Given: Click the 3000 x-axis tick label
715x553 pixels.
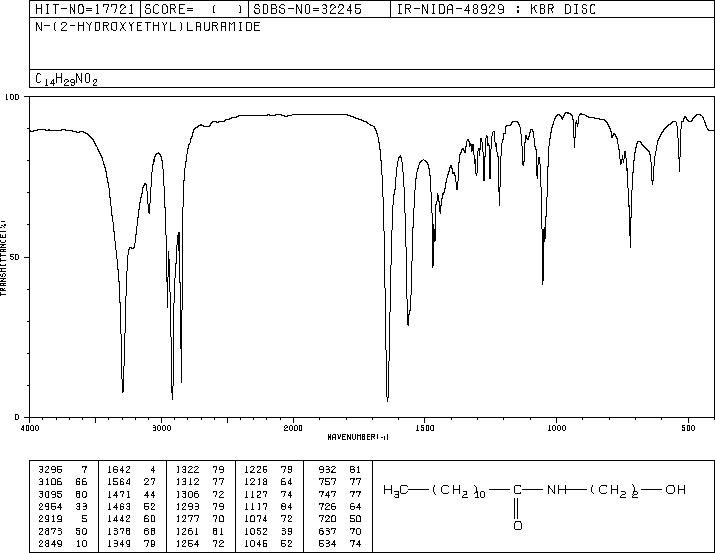Looking at the screenshot, I should 161,428.
